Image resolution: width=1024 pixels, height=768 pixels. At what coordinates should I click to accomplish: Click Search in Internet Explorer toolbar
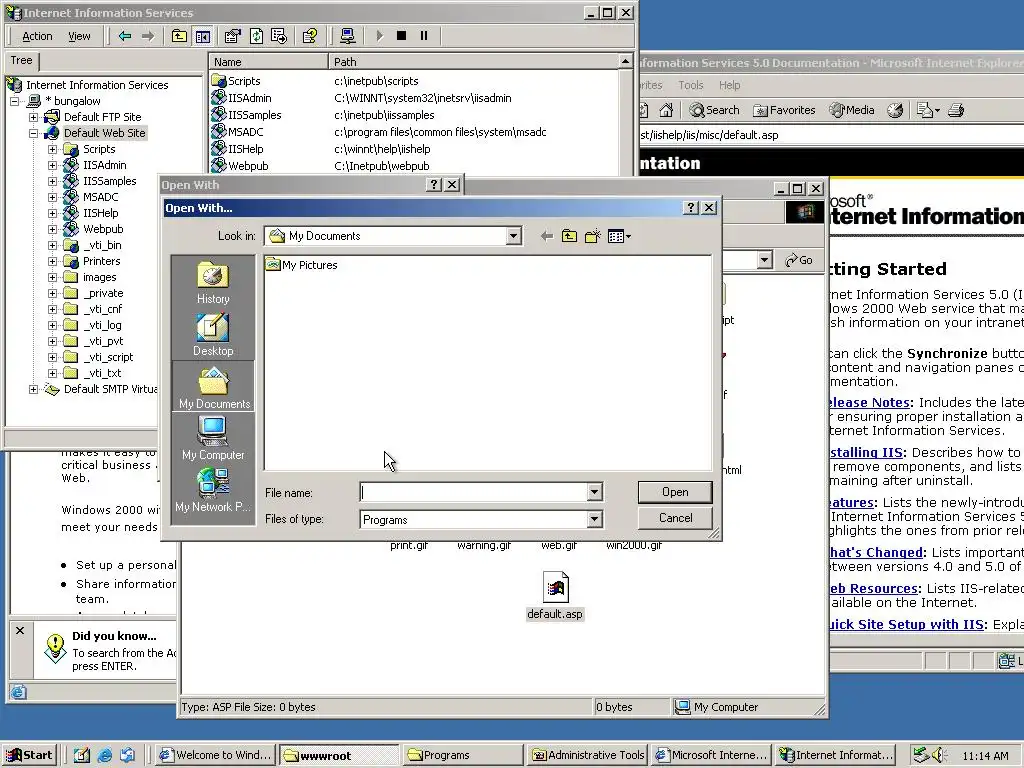(714, 110)
